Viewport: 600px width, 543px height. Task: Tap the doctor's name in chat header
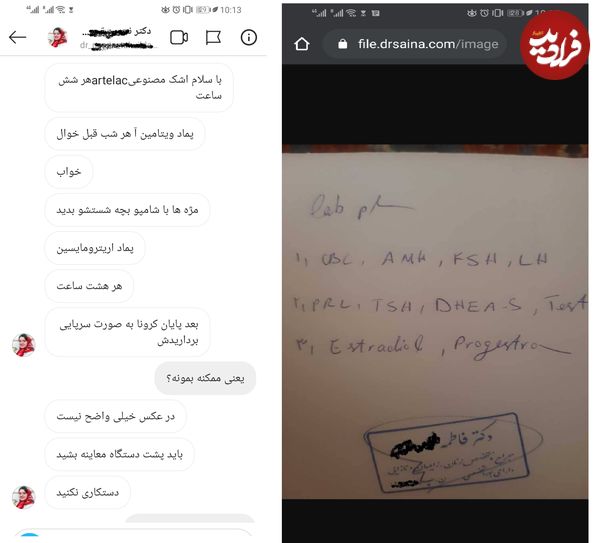click(x=117, y=33)
